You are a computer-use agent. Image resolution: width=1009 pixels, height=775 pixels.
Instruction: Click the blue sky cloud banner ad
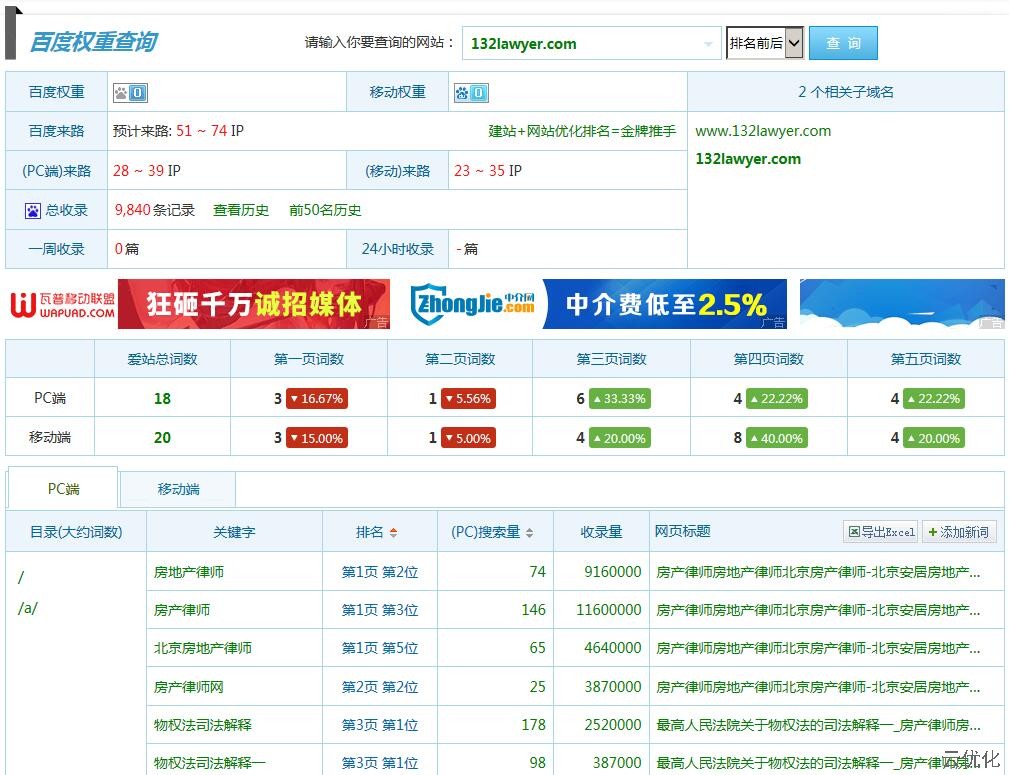point(902,304)
